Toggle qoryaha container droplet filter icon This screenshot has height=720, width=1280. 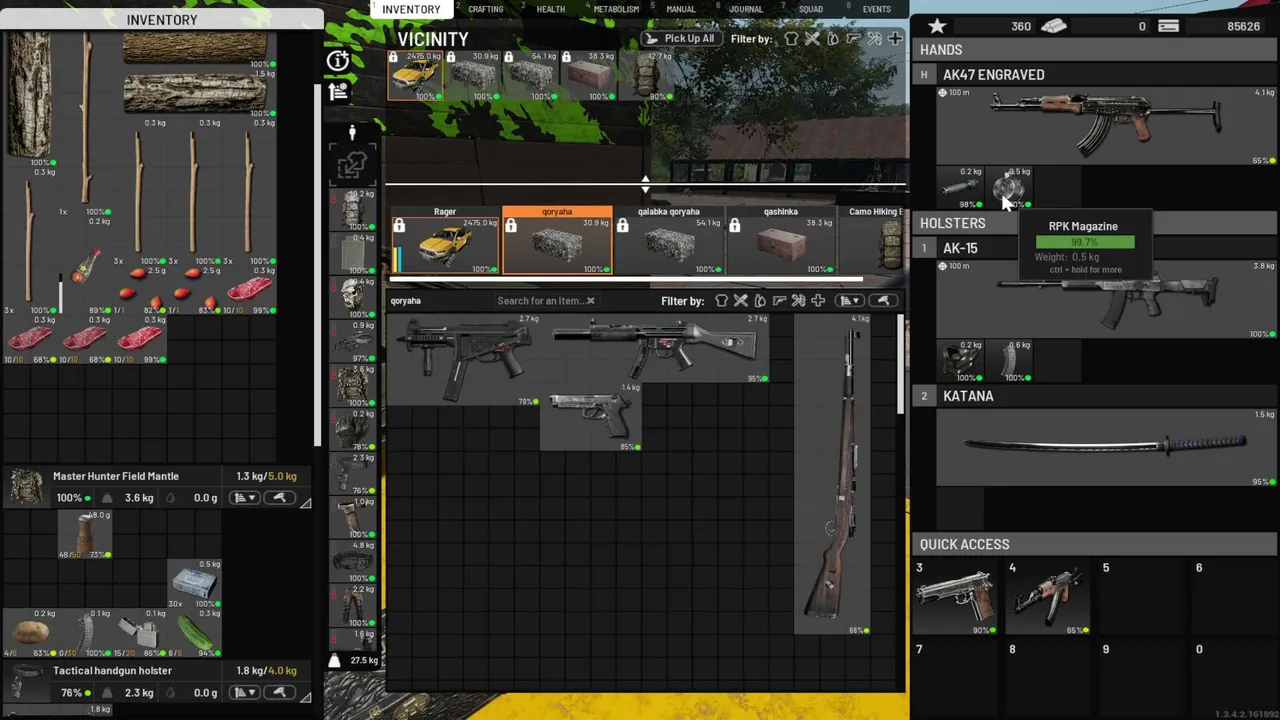pyautogui.click(x=760, y=301)
